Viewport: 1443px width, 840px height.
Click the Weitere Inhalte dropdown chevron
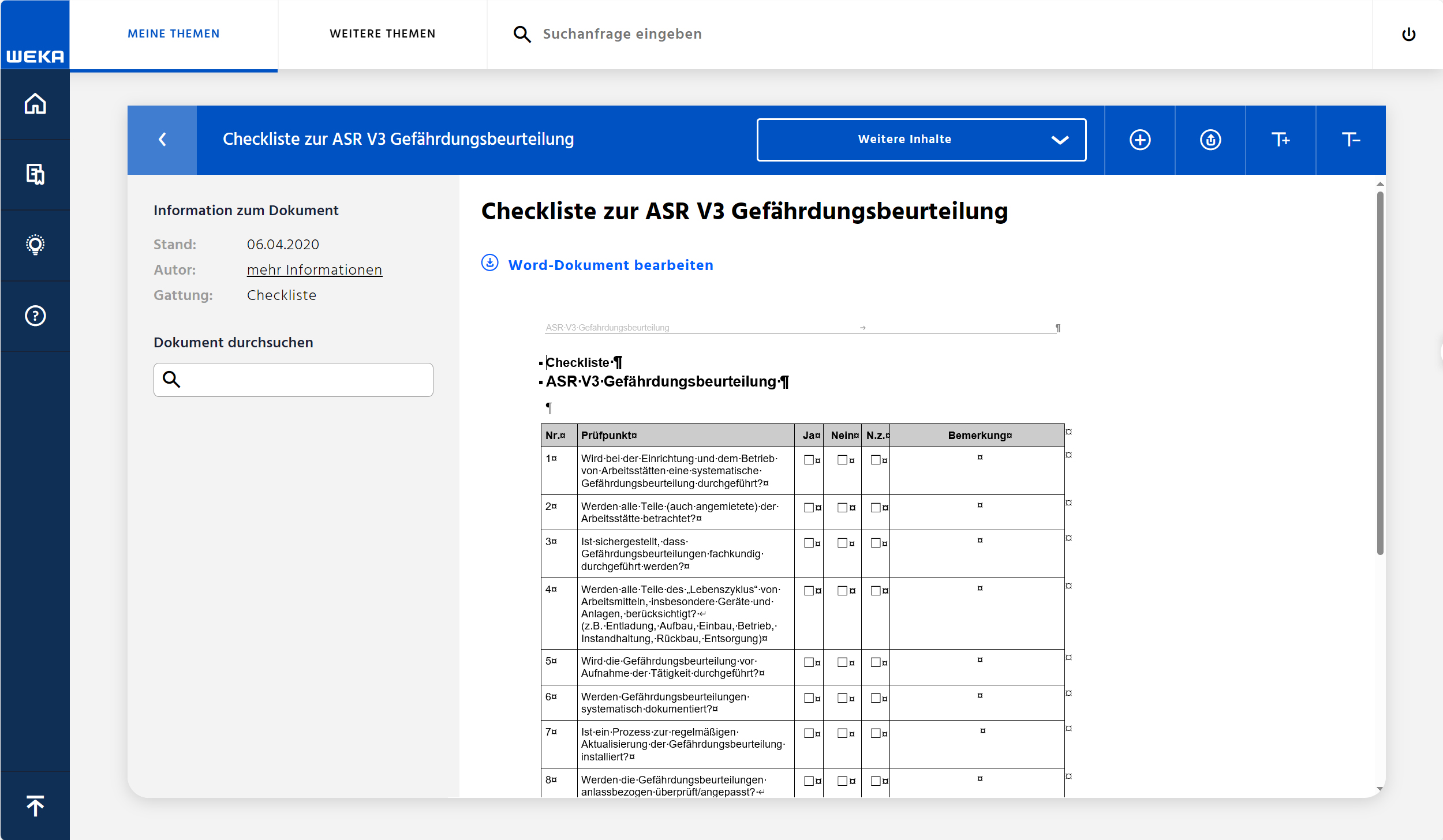[1060, 140]
